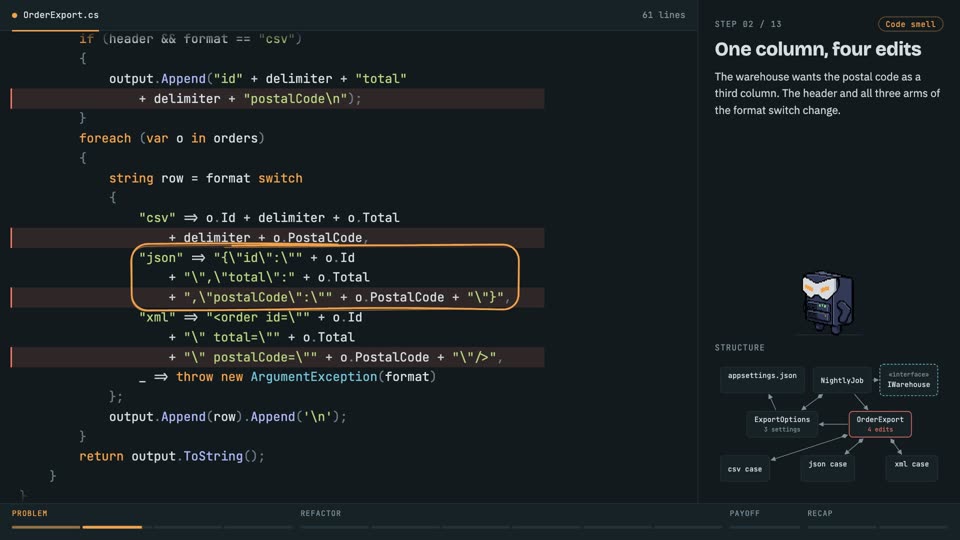960x540 pixels.
Task: Open the PROBLEM section in the timeline
Action: [29, 513]
